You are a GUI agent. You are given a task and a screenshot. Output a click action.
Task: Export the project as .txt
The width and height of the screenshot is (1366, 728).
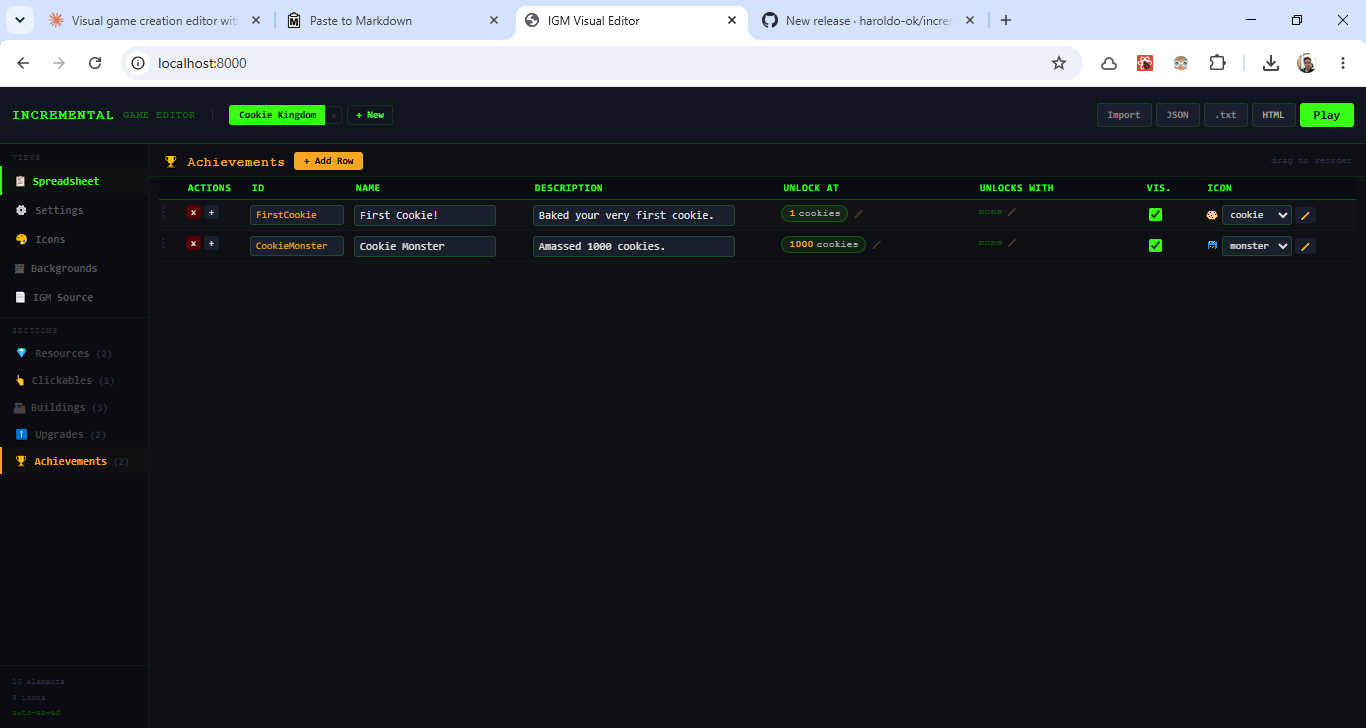pyautogui.click(x=1226, y=115)
